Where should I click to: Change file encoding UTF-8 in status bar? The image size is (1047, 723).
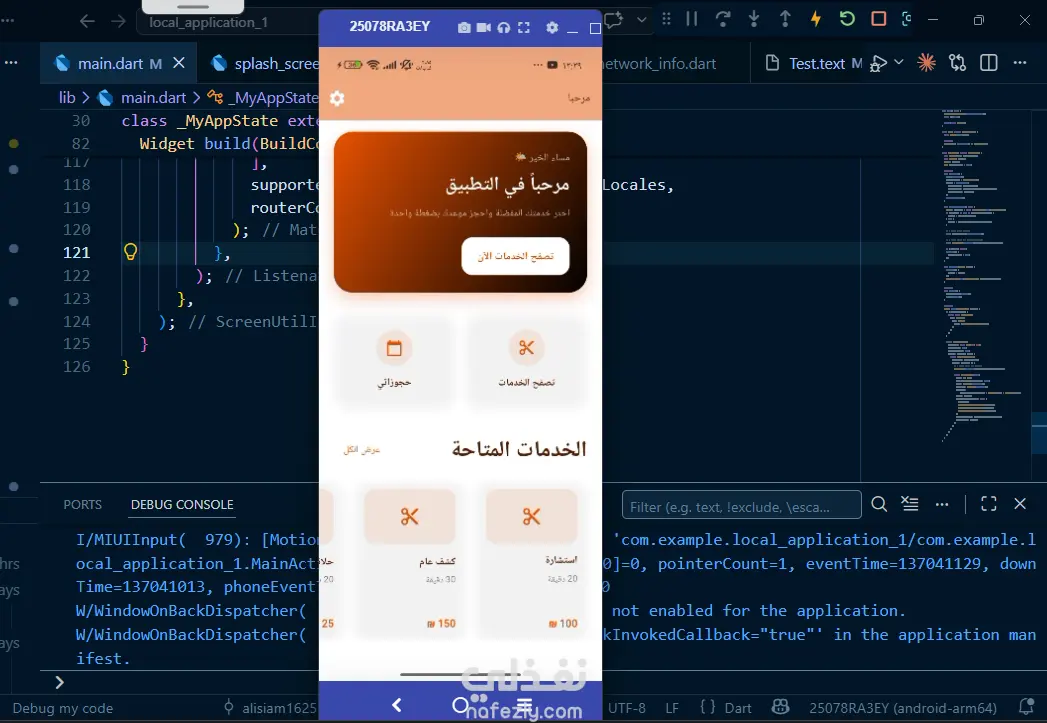pos(626,708)
